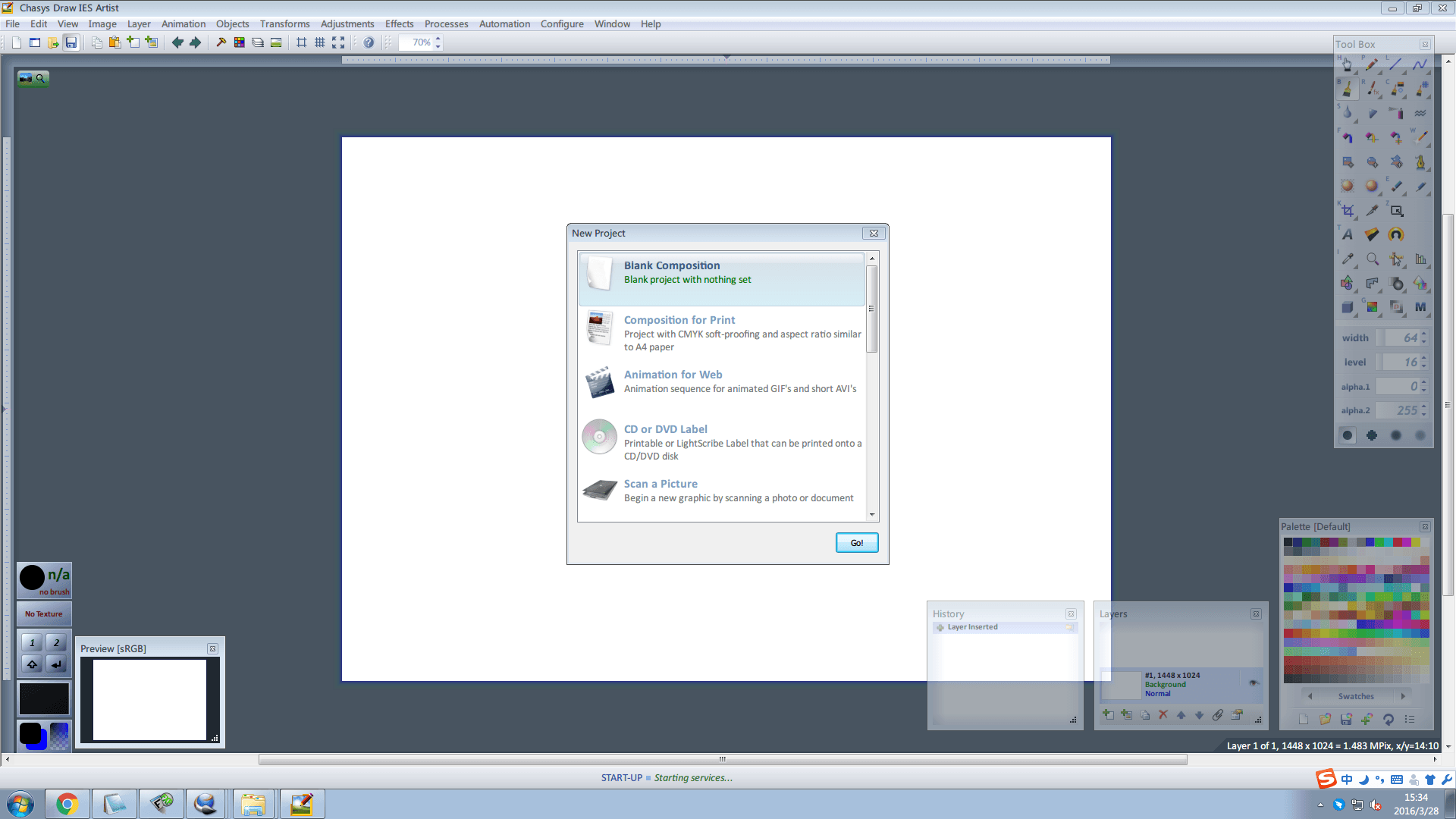The height and width of the screenshot is (819, 1456).
Task: Click the redo green right arrow
Action: click(196, 42)
